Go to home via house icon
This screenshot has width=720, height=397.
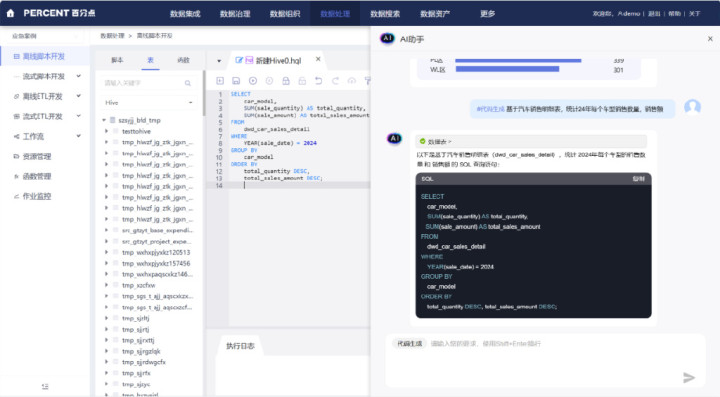tap(11, 13)
